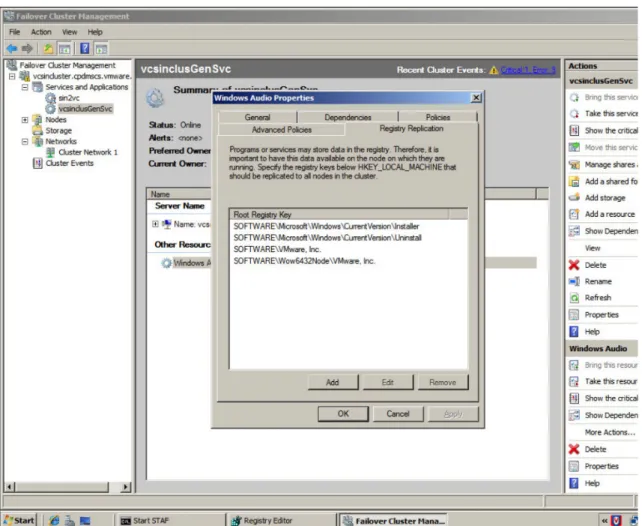Select the Registry Replication tab
Image resolution: width=642 pixels, height=526 pixels.
click(x=411, y=129)
